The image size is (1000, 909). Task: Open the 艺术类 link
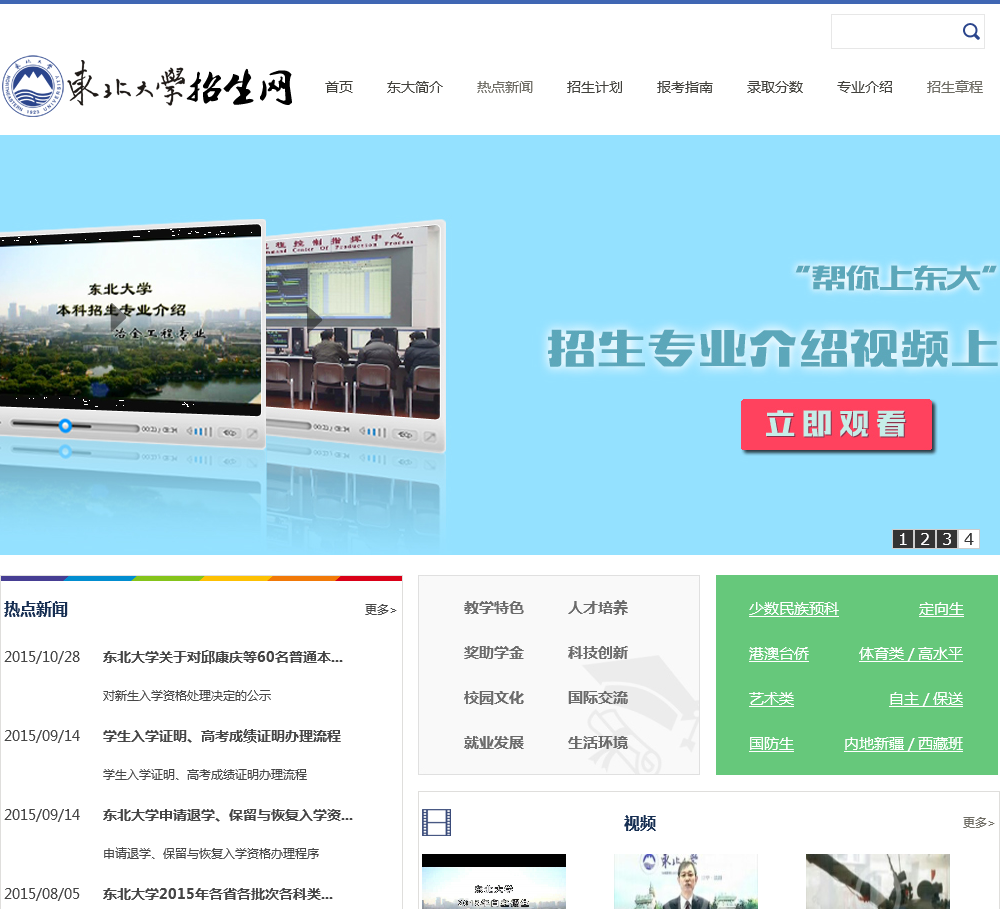(771, 699)
